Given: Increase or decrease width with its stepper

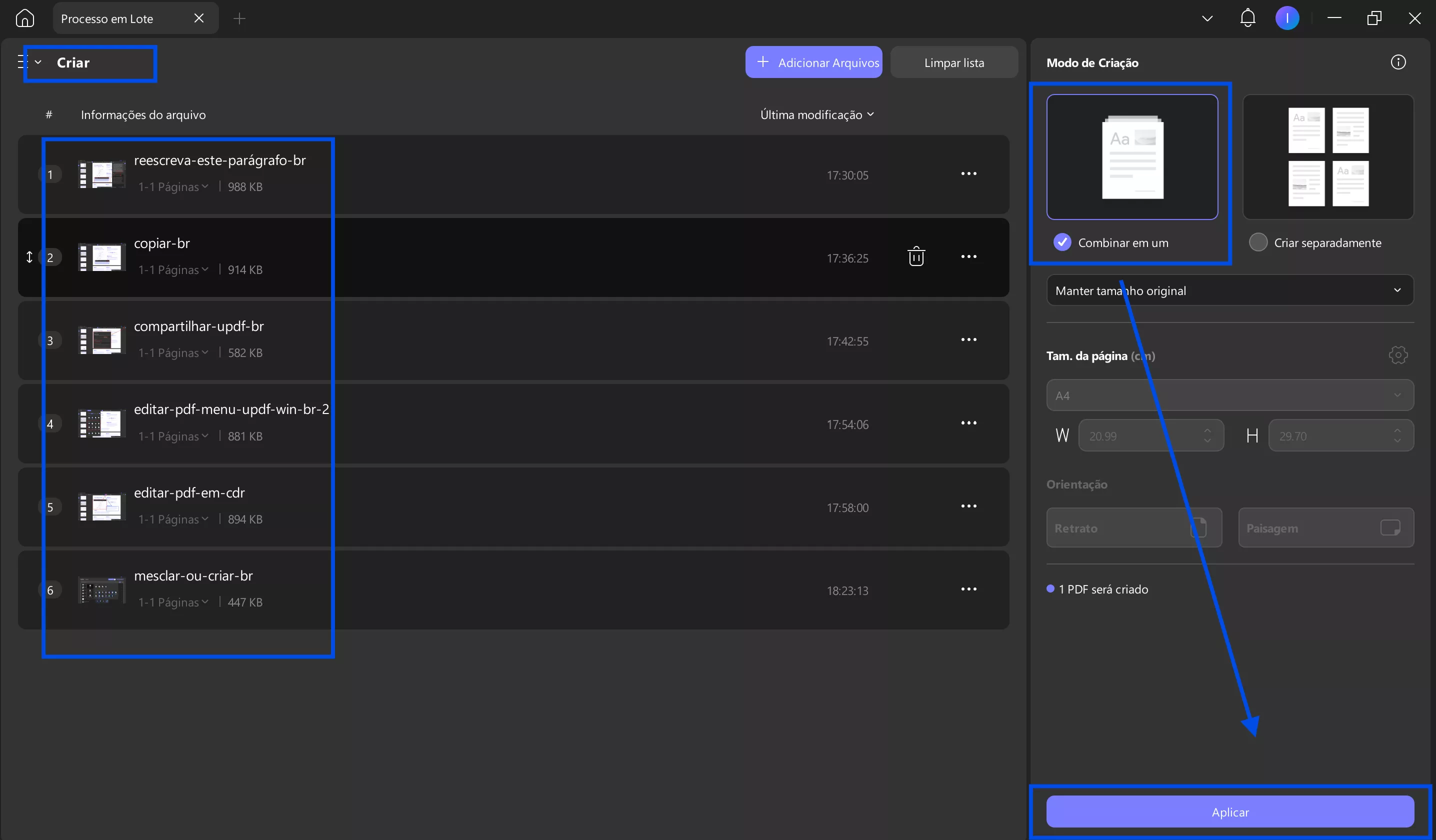Looking at the screenshot, I should [1207, 436].
